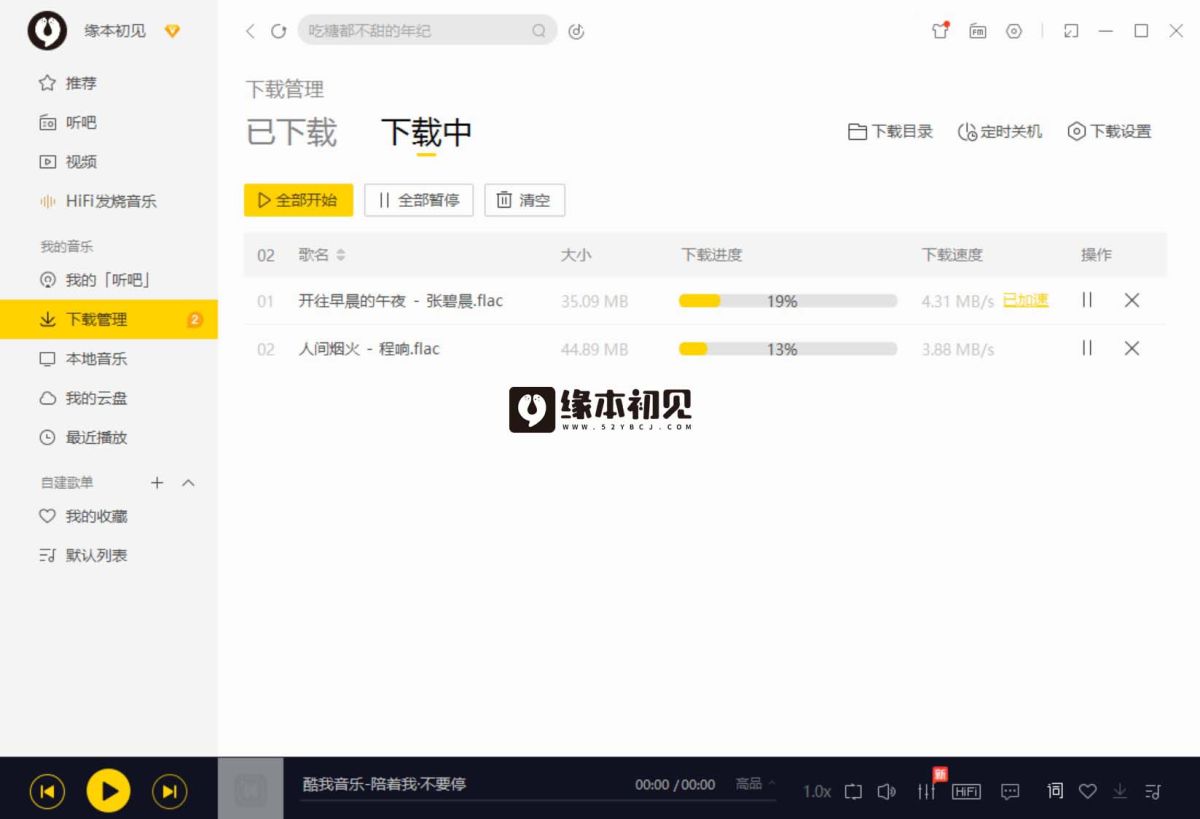Click the refresh icon

coord(279,31)
